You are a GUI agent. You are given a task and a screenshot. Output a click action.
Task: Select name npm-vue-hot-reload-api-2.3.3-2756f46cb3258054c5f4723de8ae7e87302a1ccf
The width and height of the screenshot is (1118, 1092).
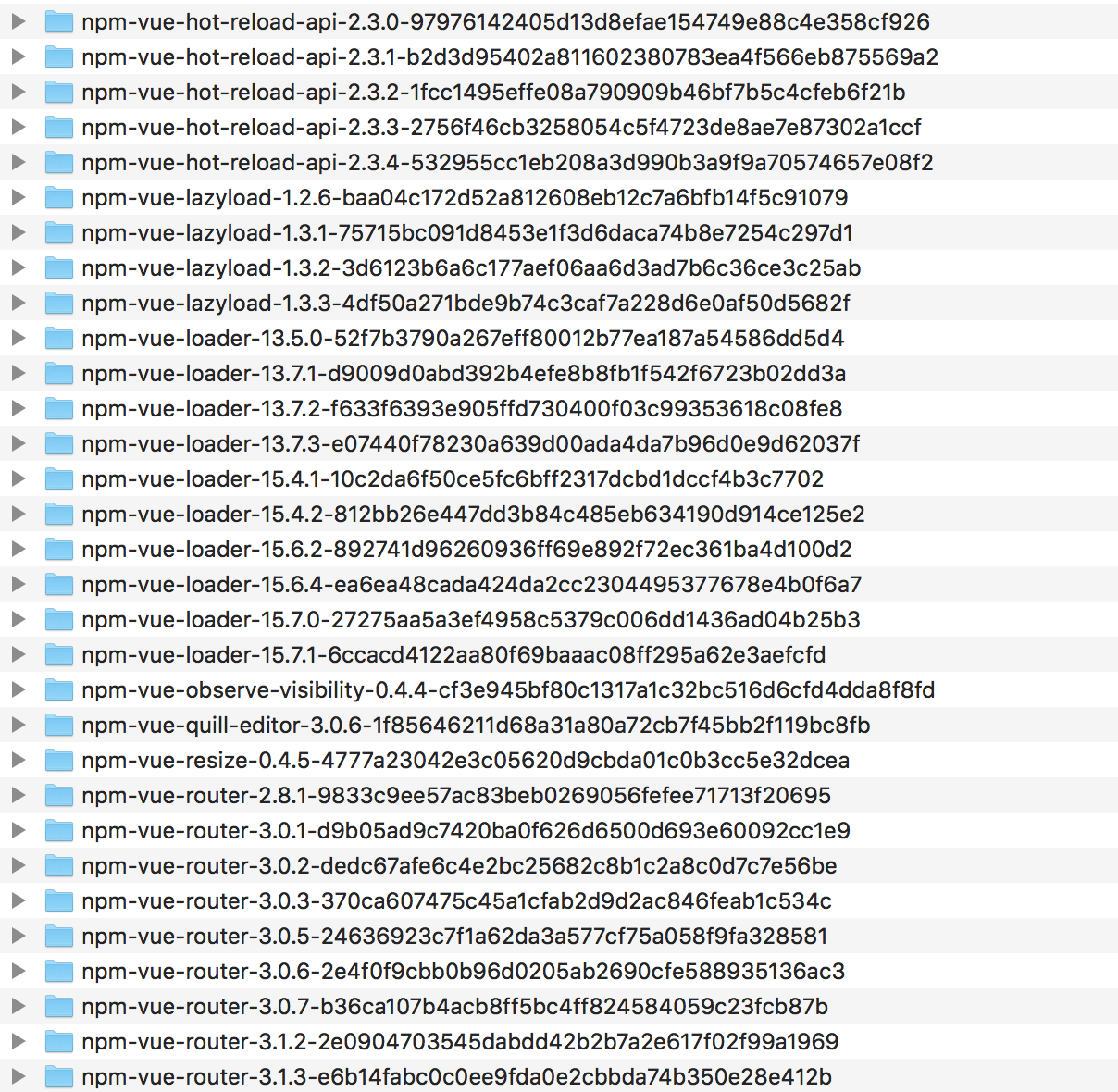(x=502, y=128)
